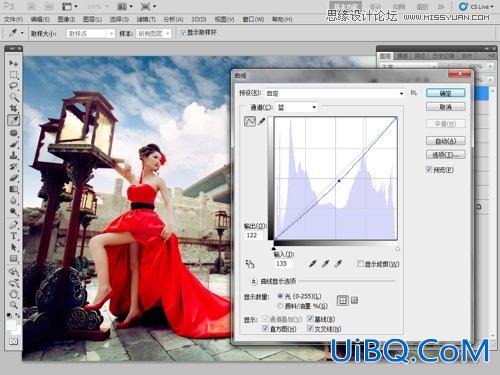This screenshot has height=375, width=500.
Task: Open the Image (图像) menu
Action: click(x=66, y=19)
